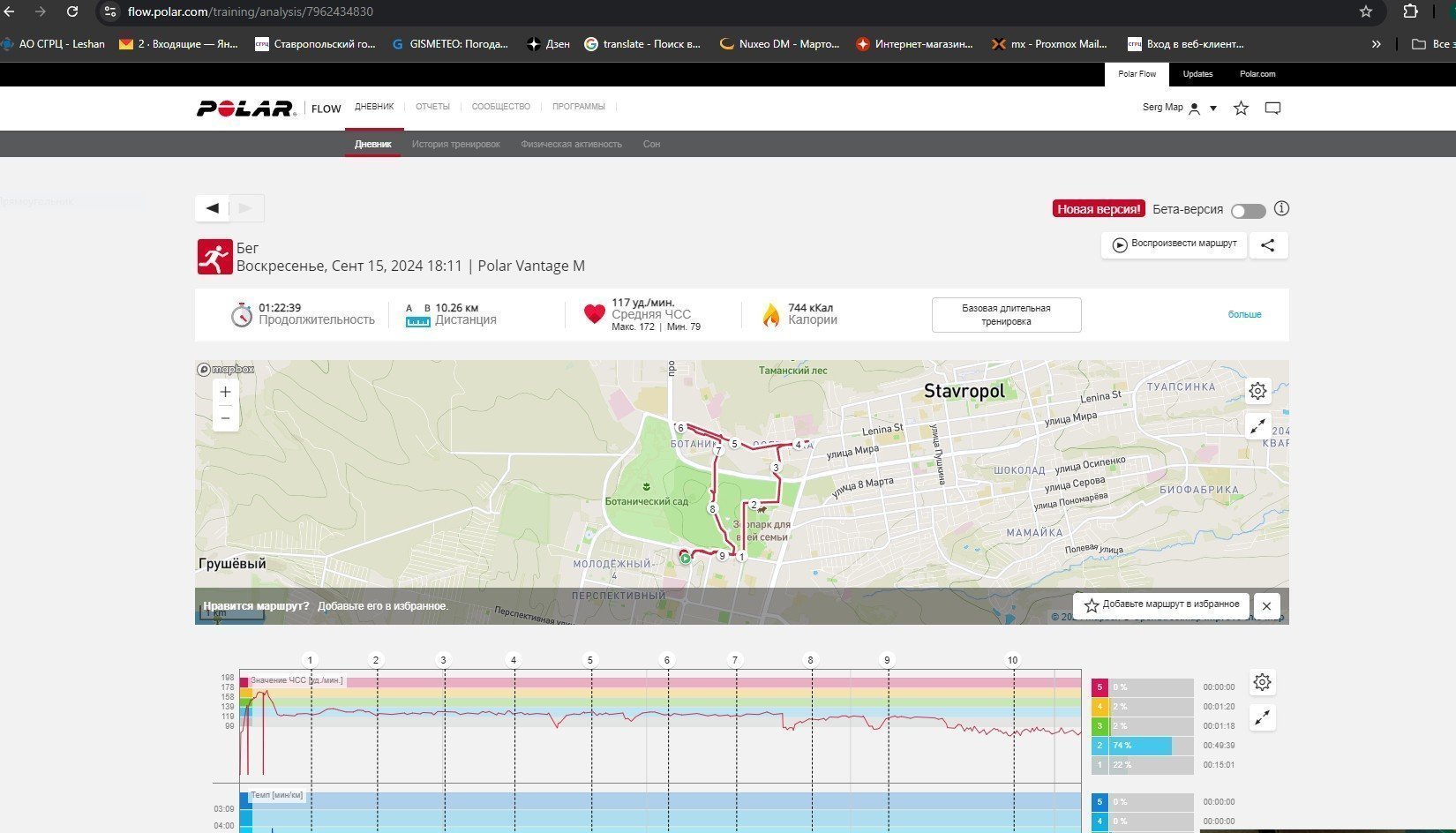Open the favorites star icon in the header
Image resolution: width=1456 pixels, height=833 pixels.
click(x=1241, y=108)
